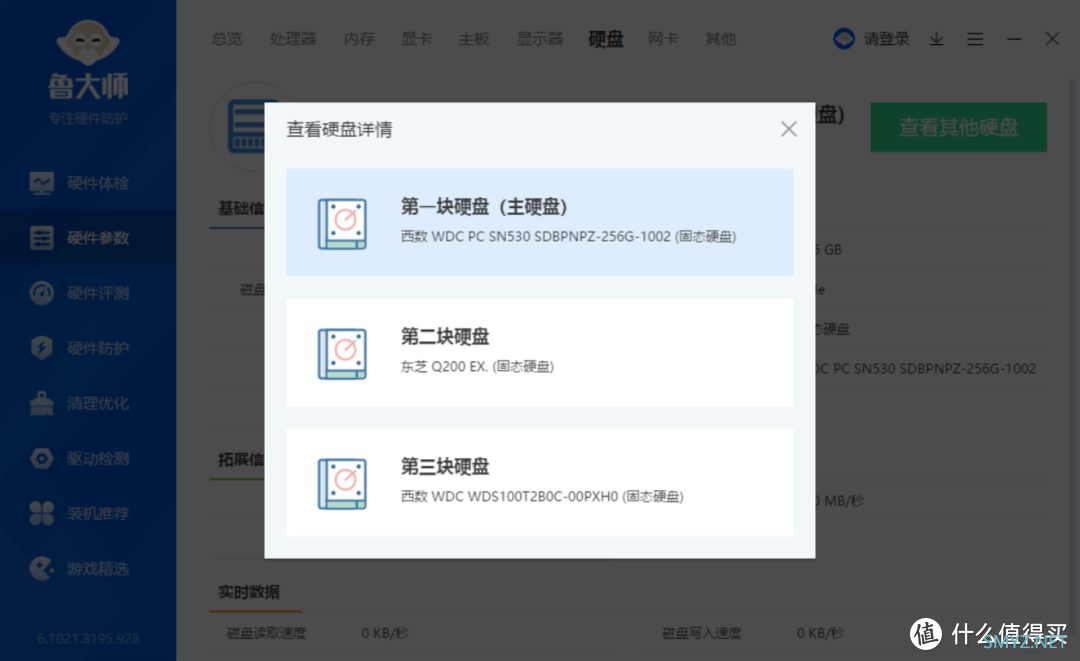Click 东芝 Q200 EX. (固态硬盘) text
This screenshot has height=661, width=1080.
(477, 366)
